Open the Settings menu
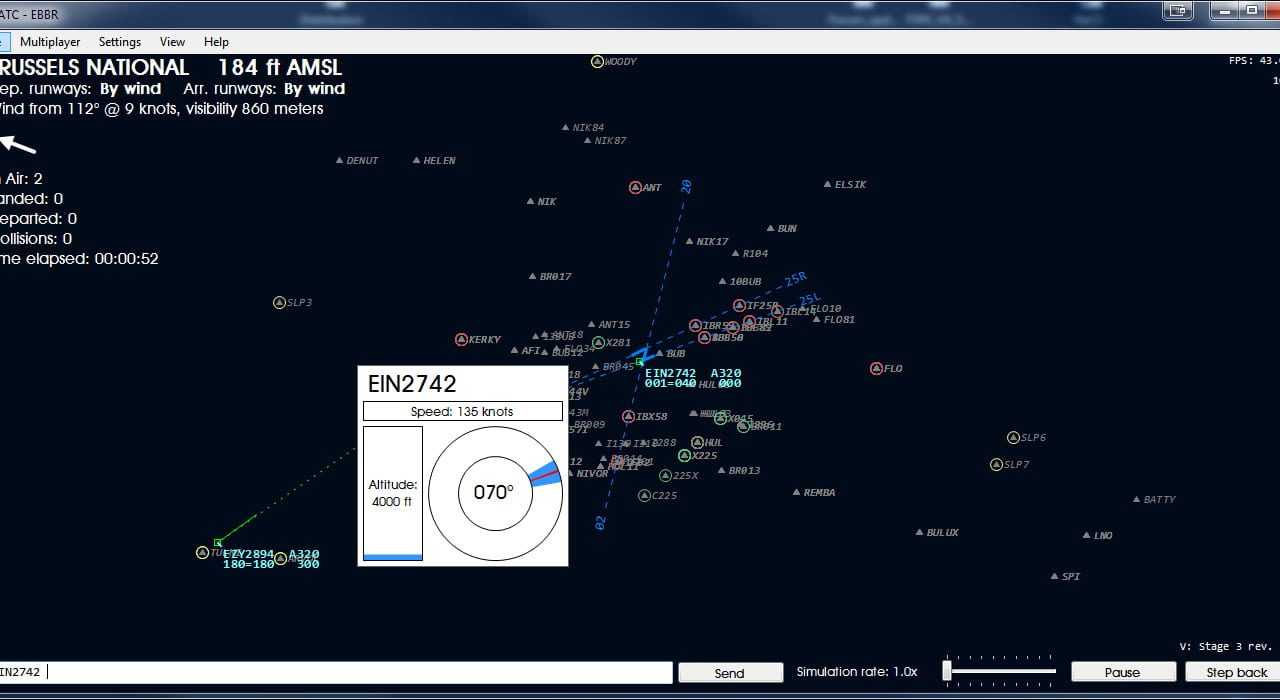This screenshot has height=700, width=1280. coord(119,42)
